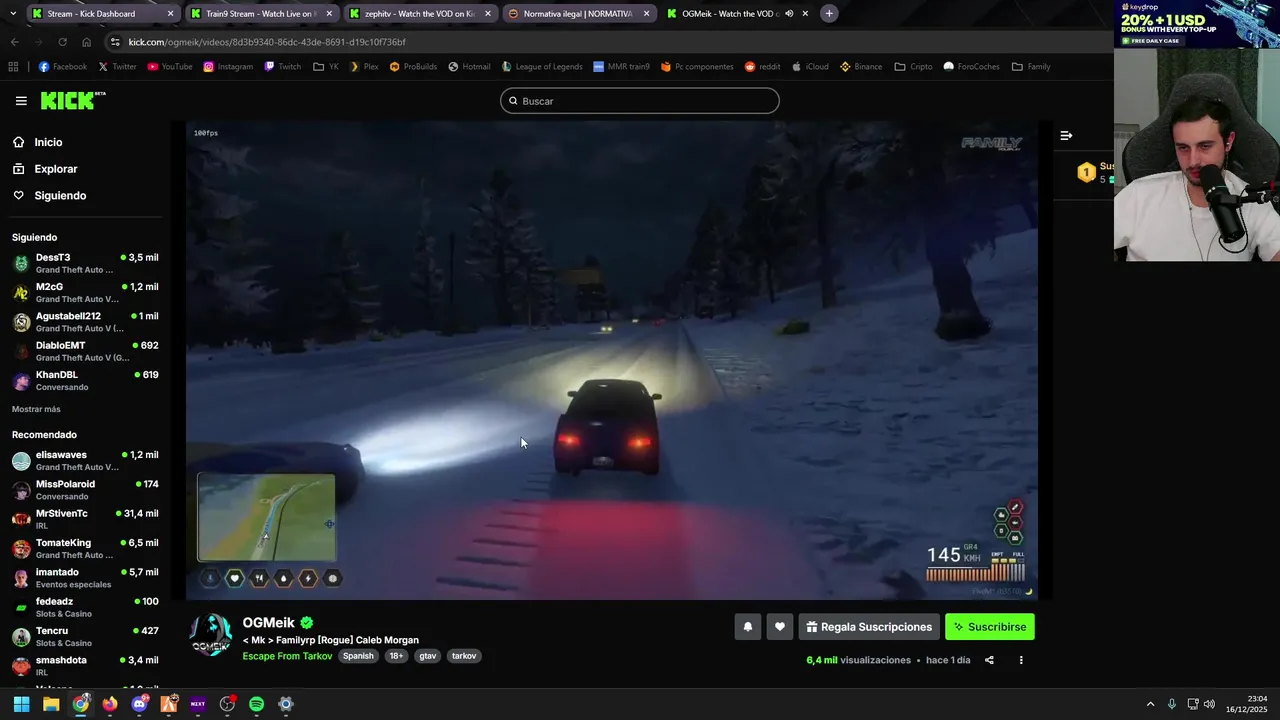This screenshot has height=720, width=1280.
Task: Select the Spanish tag
Action: 358,656
